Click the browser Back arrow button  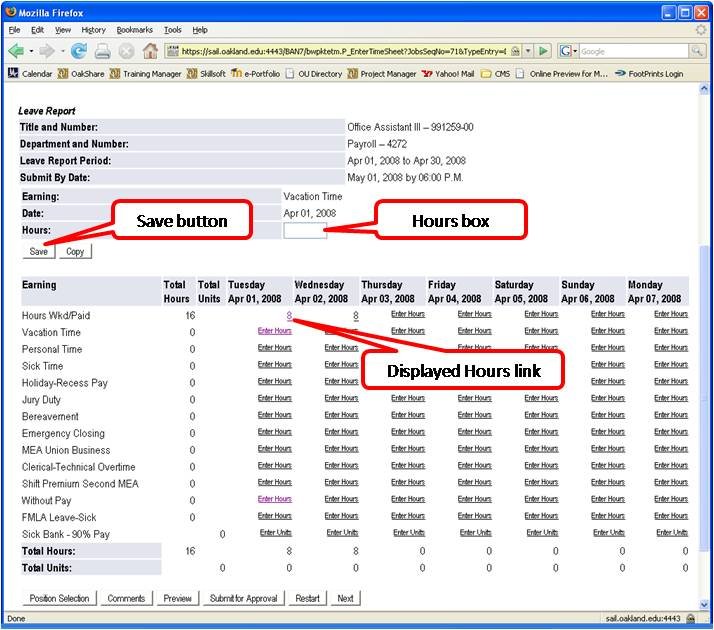coord(17,50)
